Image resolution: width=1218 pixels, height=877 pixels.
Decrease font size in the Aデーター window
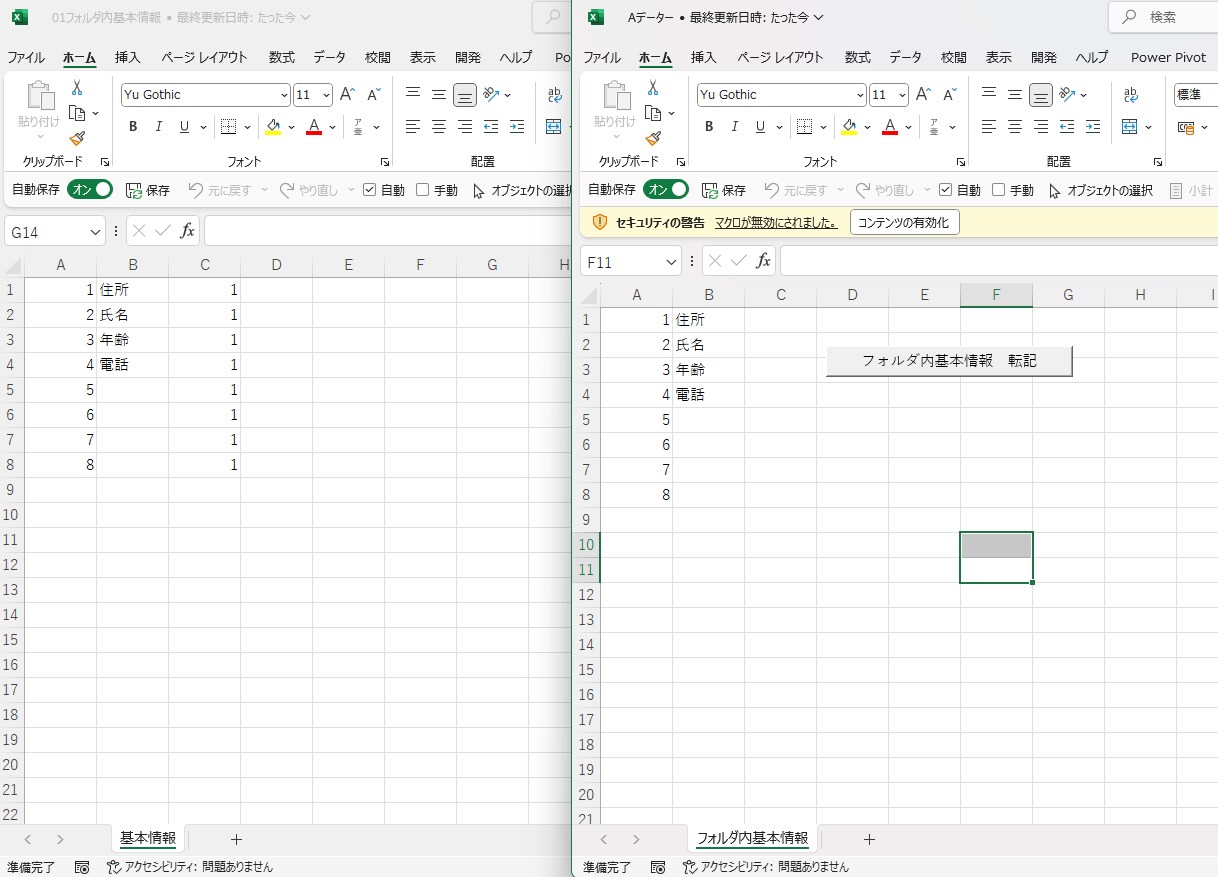949,95
